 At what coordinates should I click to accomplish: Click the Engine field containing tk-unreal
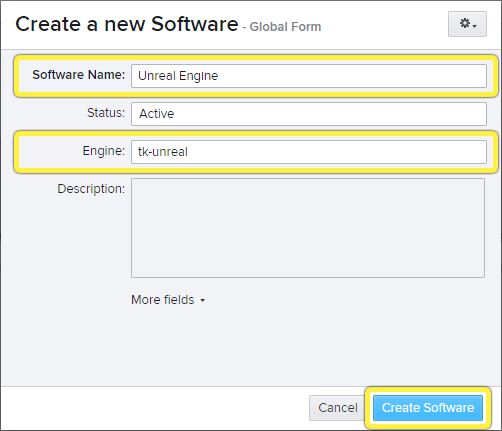coord(309,152)
